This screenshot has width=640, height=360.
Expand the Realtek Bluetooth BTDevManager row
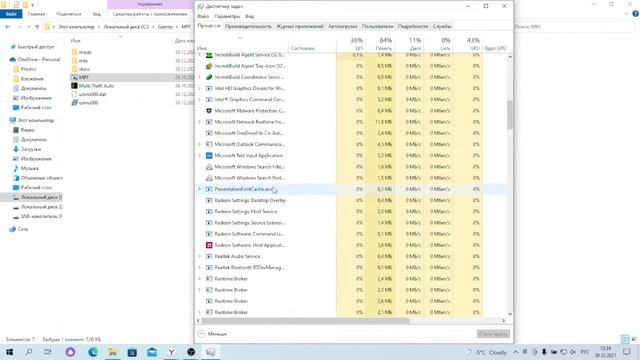pos(200,267)
